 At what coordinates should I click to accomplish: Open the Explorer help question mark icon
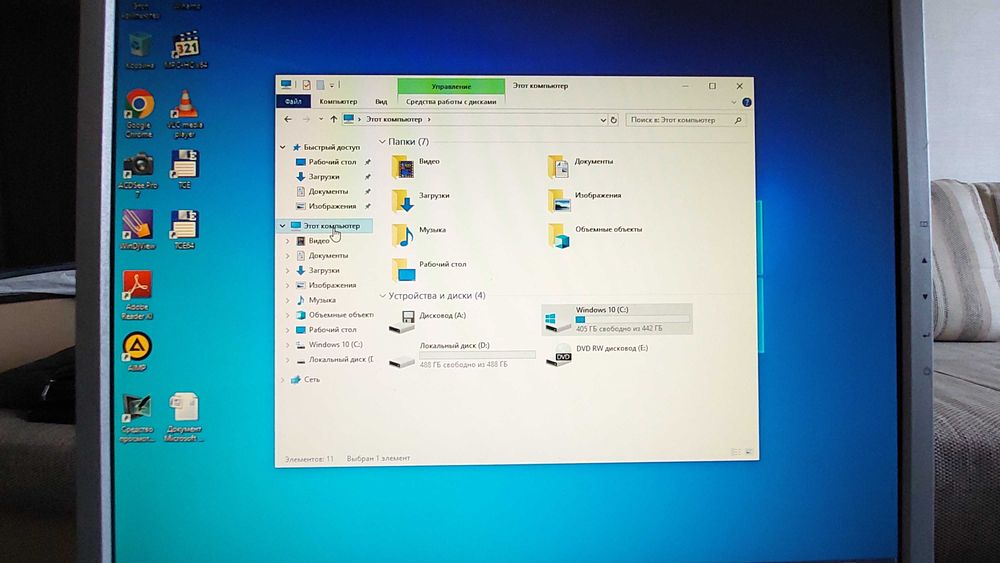[746, 102]
